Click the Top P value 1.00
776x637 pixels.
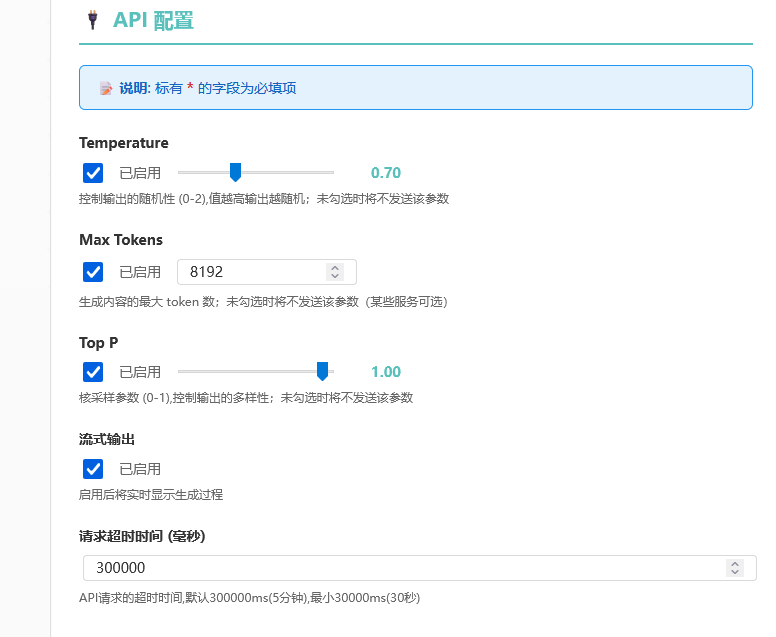(386, 372)
